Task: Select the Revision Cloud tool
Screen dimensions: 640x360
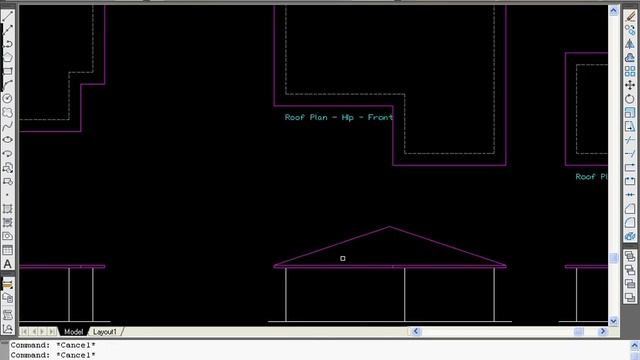Action: pyautogui.click(x=7, y=112)
